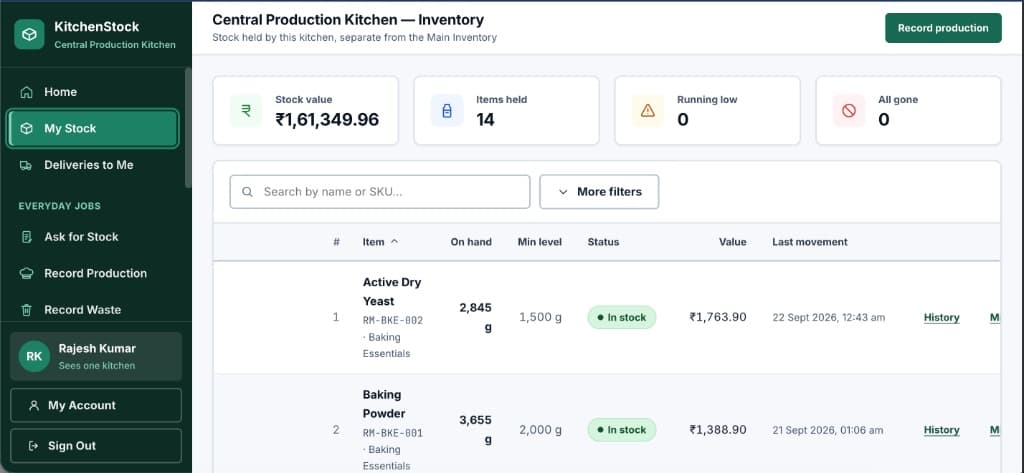This screenshot has width=1024, height=473.
Task: Click the warning triangle on Running low card
Action: coord(648,110)
